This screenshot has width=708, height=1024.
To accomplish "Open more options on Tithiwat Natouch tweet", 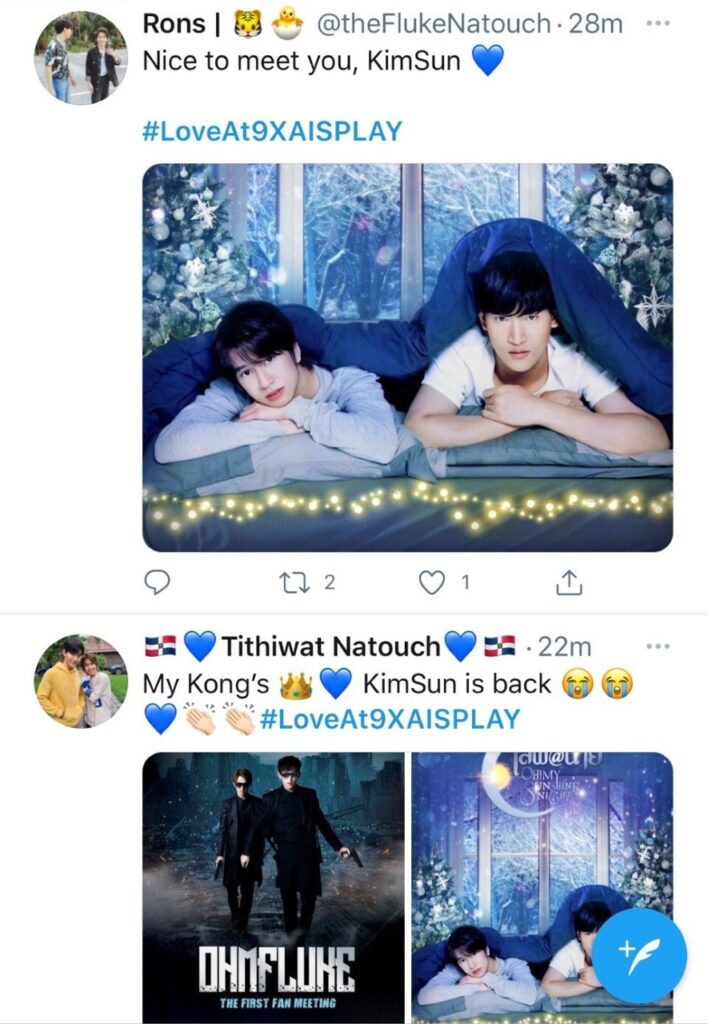I will 657,647.
